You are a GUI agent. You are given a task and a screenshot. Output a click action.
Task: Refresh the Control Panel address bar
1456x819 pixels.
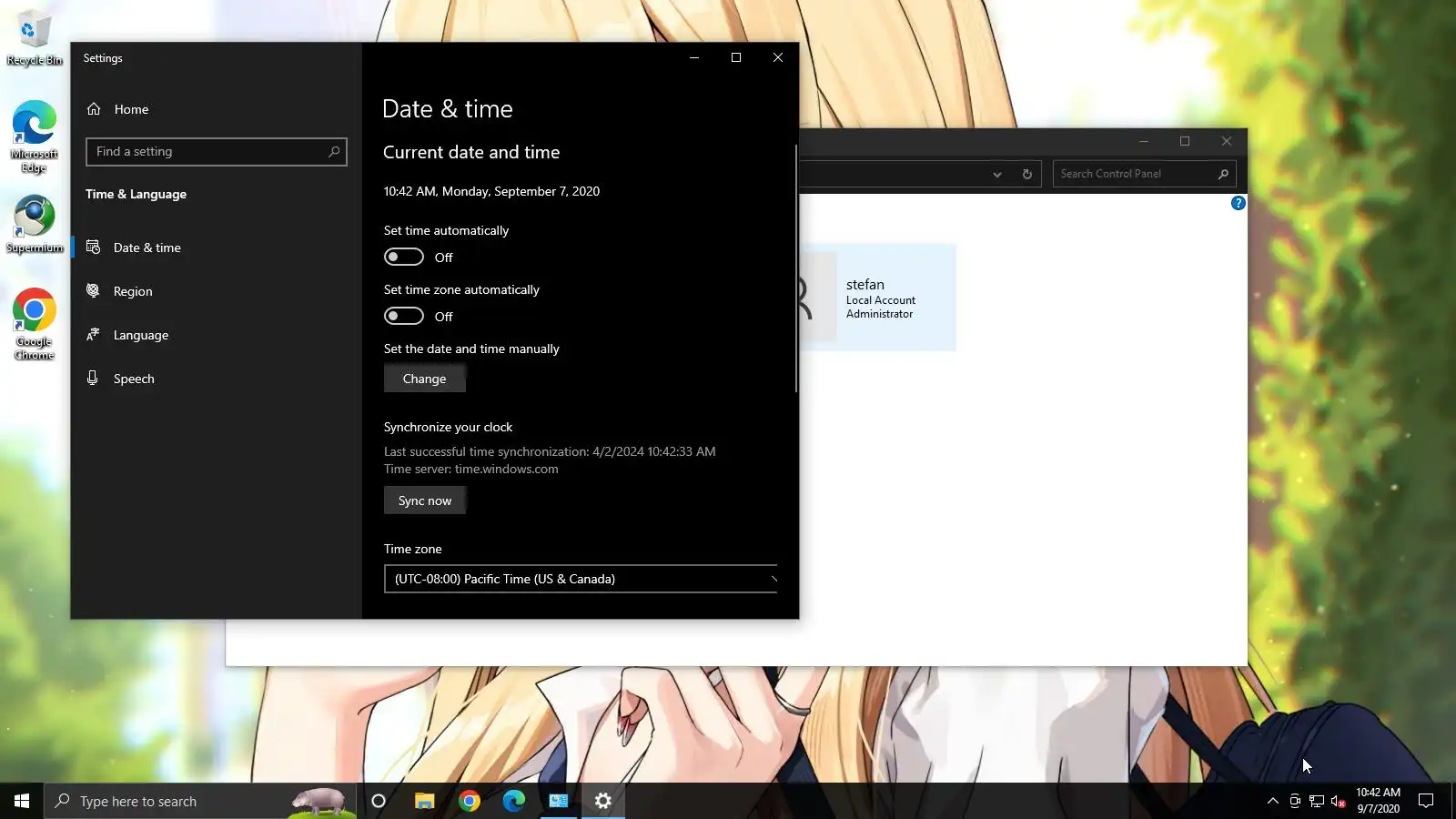[1027, 174]
